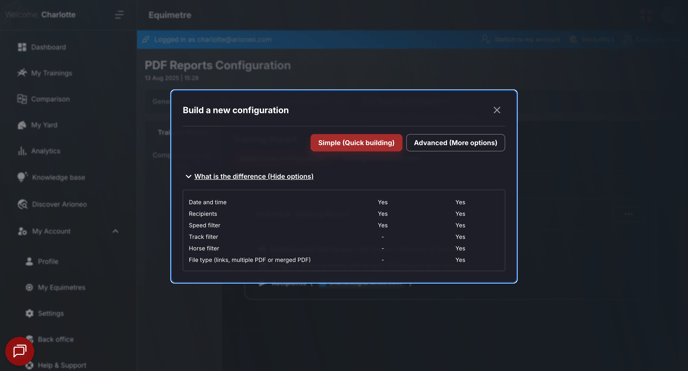Click the My Trainings horse icon
The image size is (688, 371).
pyautogui.click(x=22, y=73)
